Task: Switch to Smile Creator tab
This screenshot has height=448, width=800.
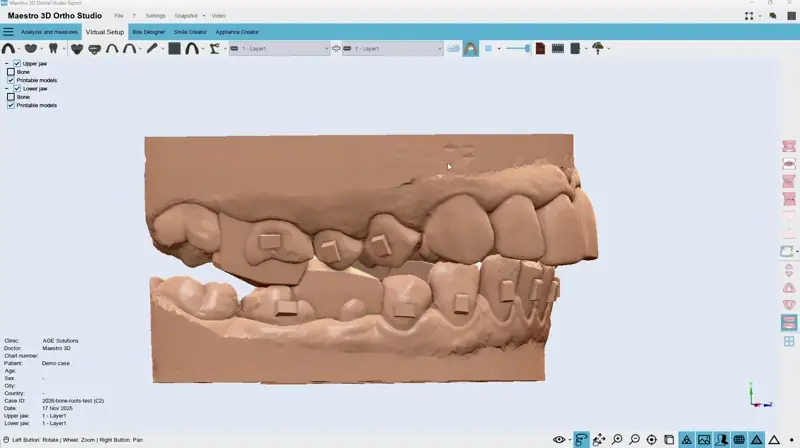Action: click(190, 32)
